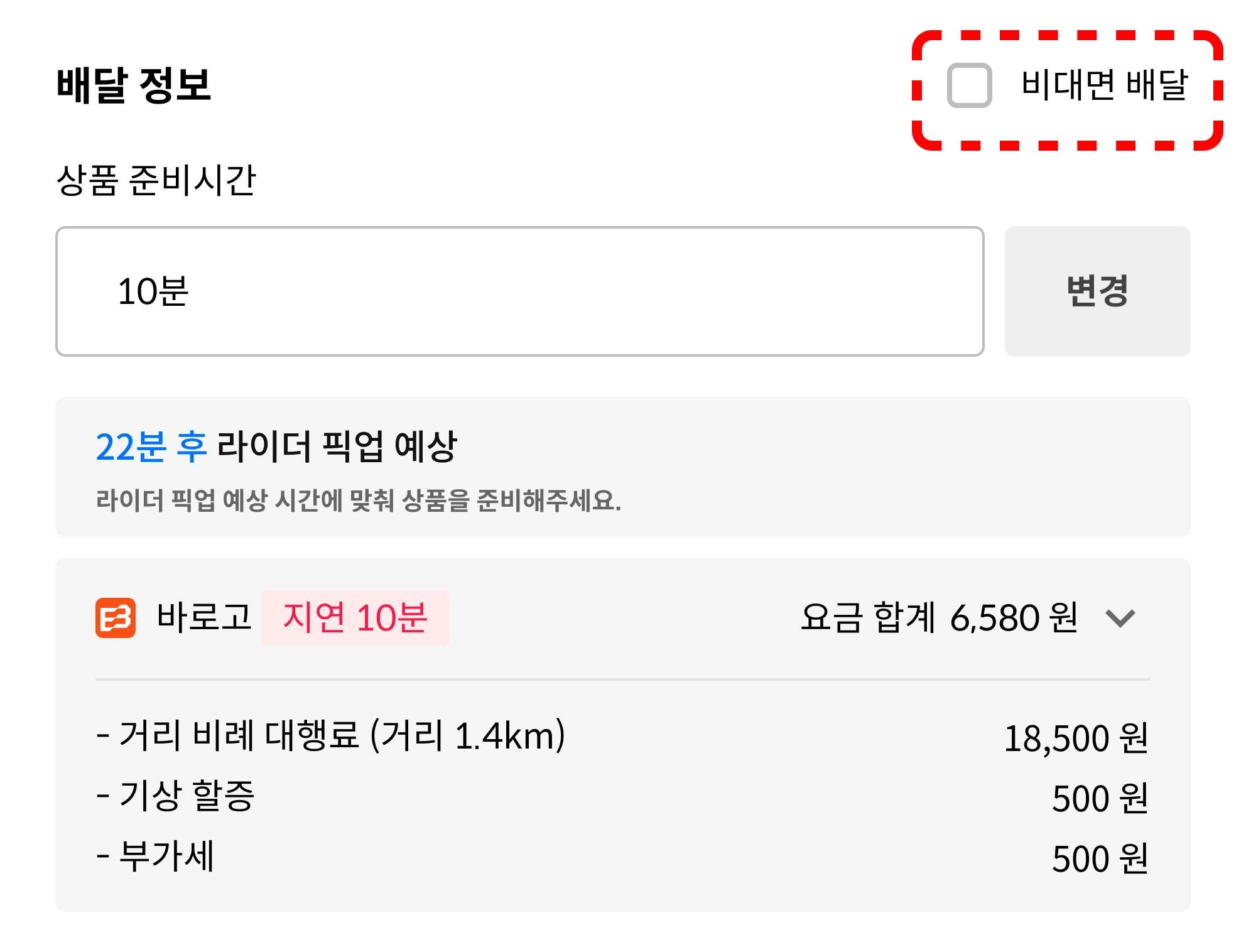The image size is (1246, 952).
Task: Select the gray rider pickup guidance note
Action: (x=358, y=500)
